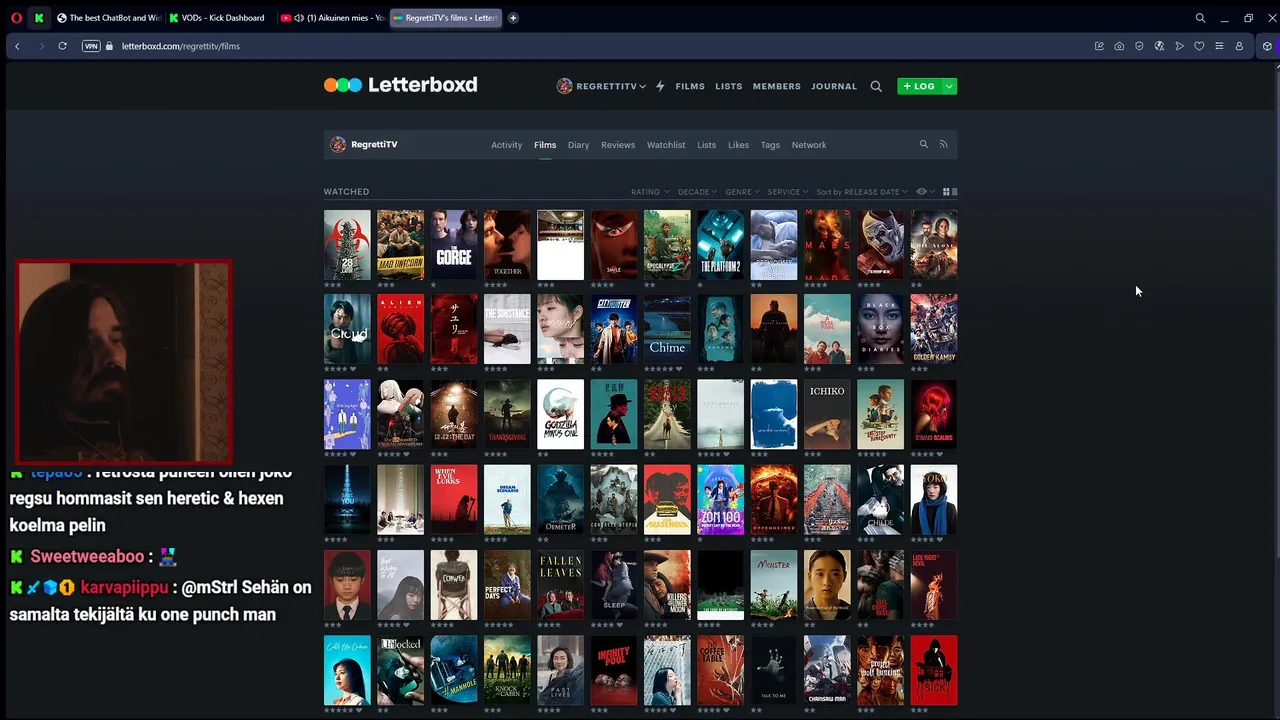Switch to the Reviews tab
1280x720 pixels.
tap(618, 145)
